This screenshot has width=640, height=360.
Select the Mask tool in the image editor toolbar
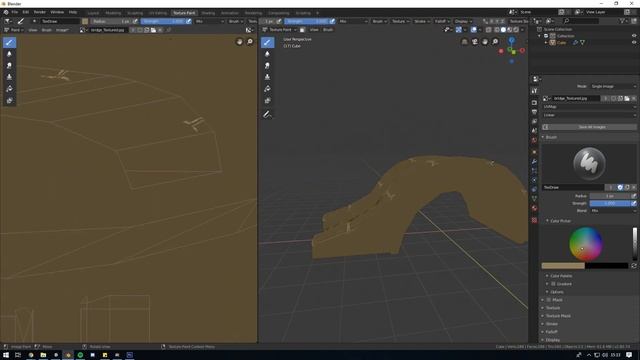(x=9, y=100)
